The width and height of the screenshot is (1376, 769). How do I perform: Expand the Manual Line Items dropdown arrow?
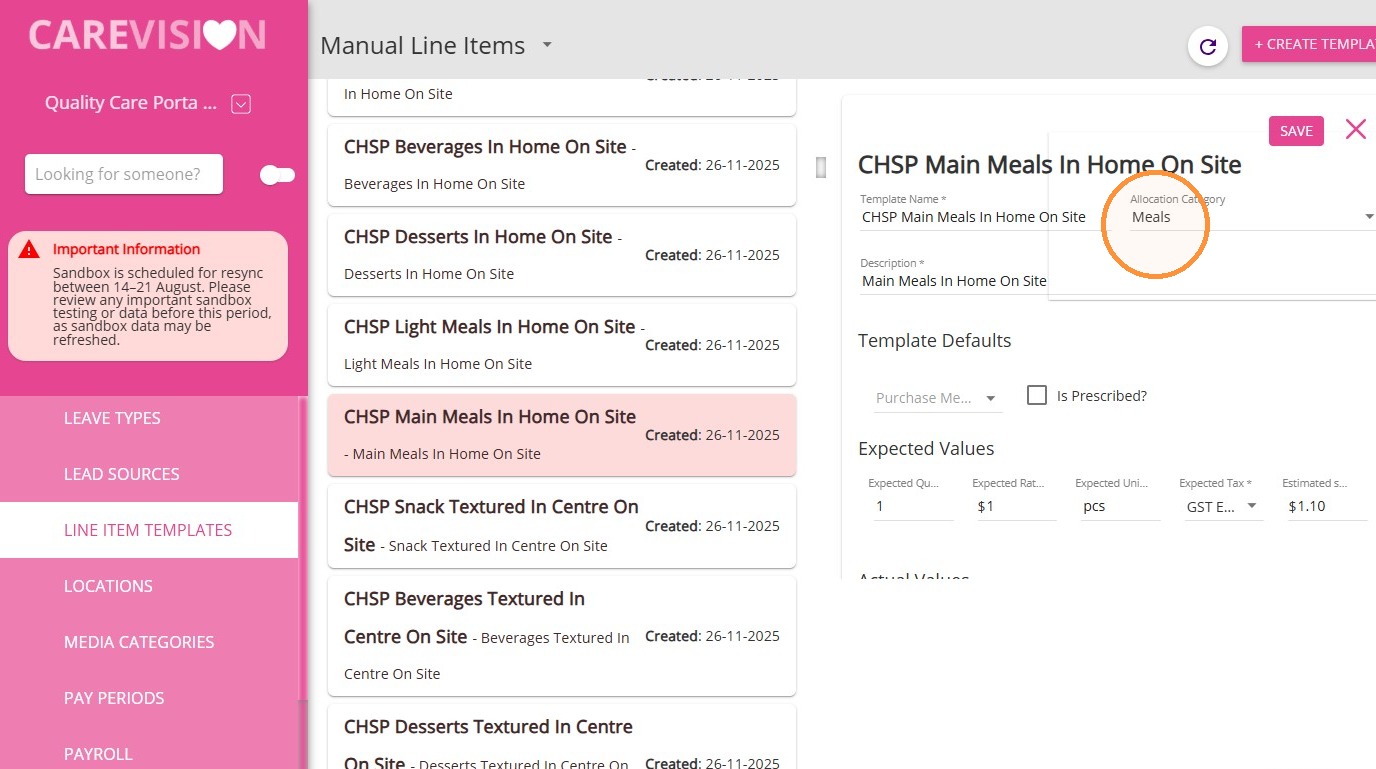(547, 45)
